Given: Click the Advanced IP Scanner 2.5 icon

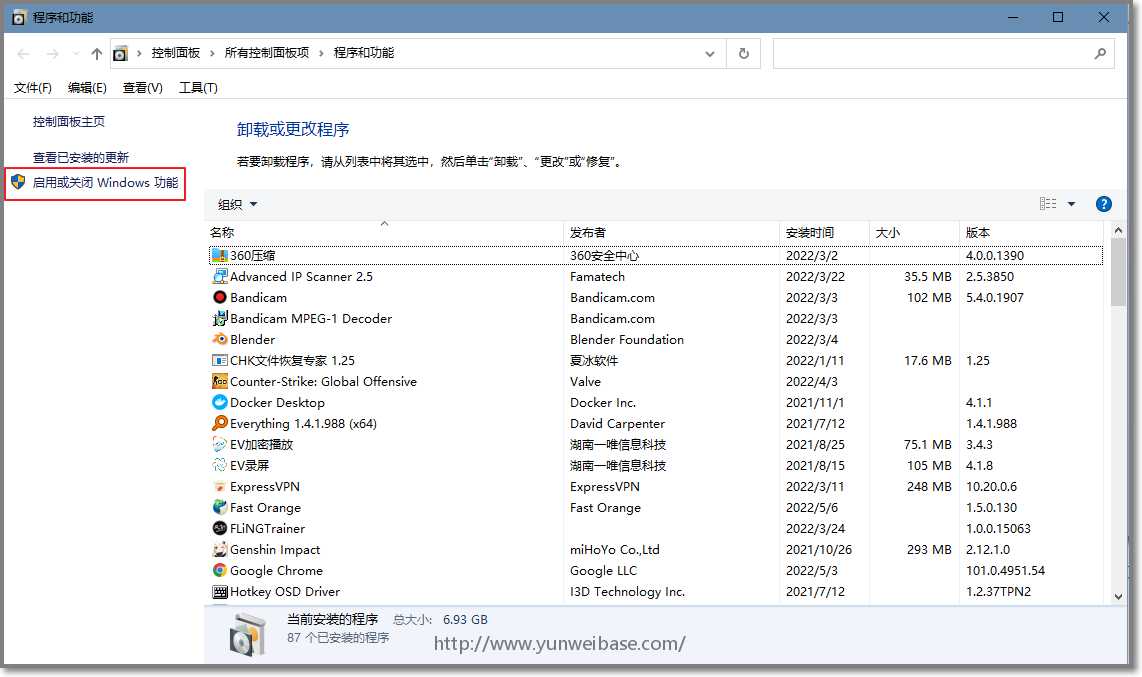Looking at the screenshot, I should [x=219, y=277].
